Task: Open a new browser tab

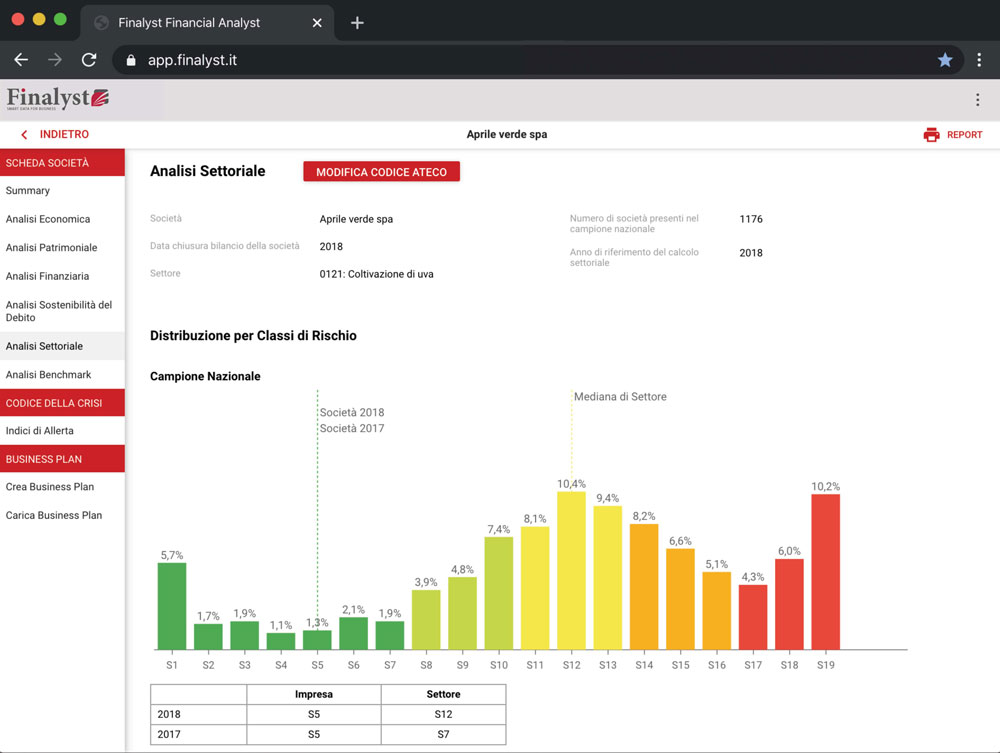Action: [x=357, y=23]
